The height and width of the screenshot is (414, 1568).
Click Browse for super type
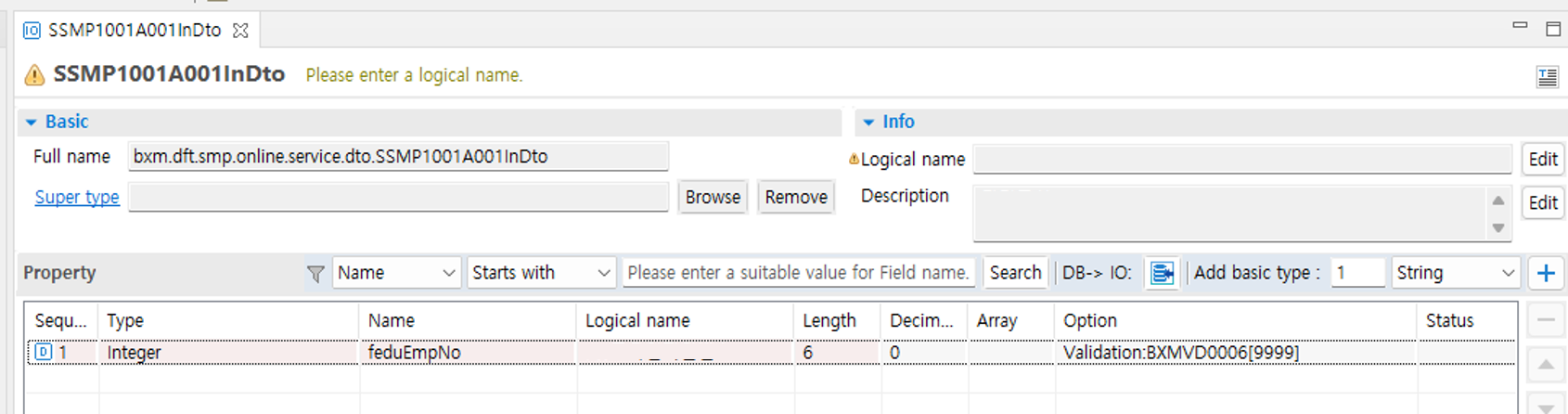click(713, 197)
